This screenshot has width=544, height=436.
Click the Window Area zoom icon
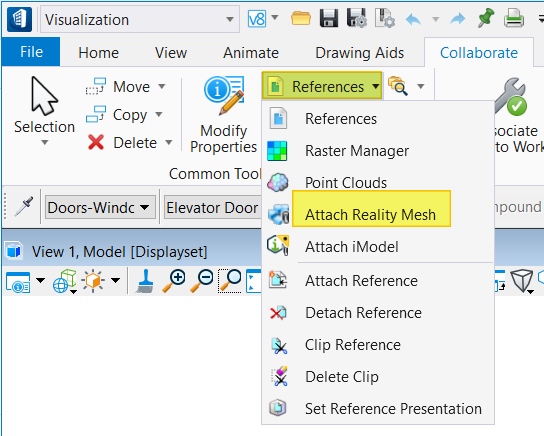click(230, 281)
